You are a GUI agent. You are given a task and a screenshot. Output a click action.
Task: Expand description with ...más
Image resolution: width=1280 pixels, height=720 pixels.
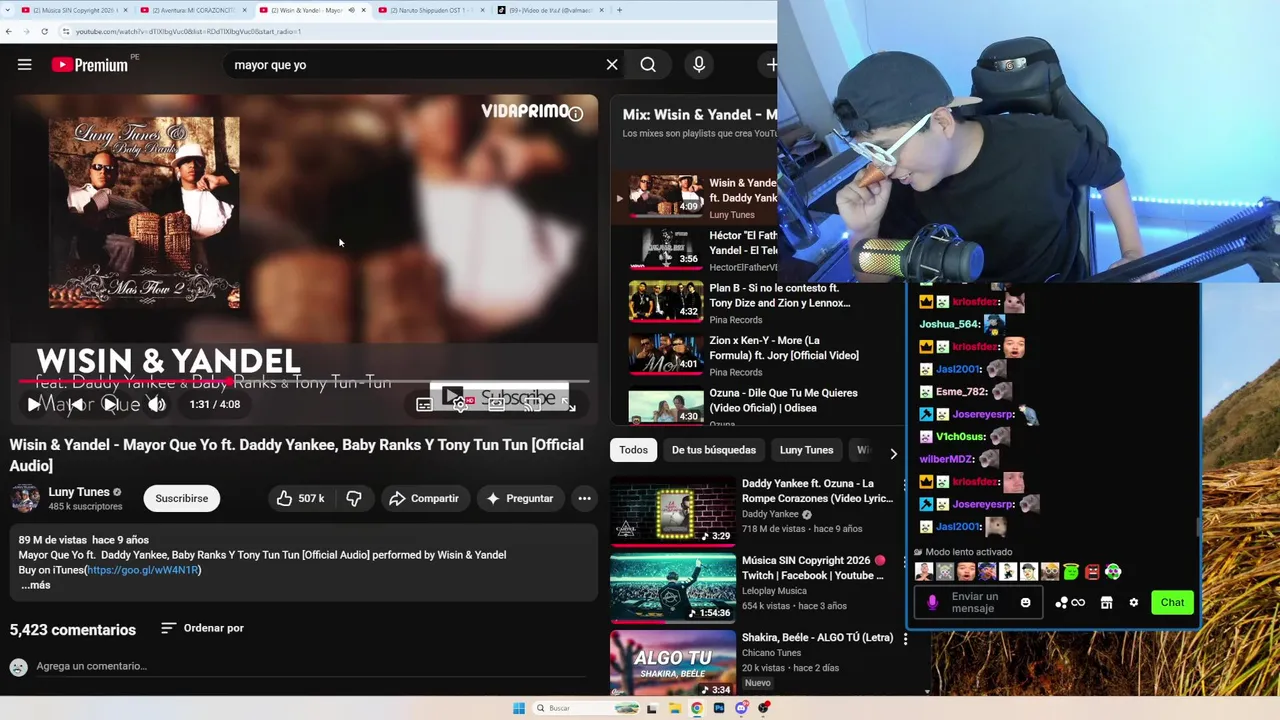coord(35,585)
